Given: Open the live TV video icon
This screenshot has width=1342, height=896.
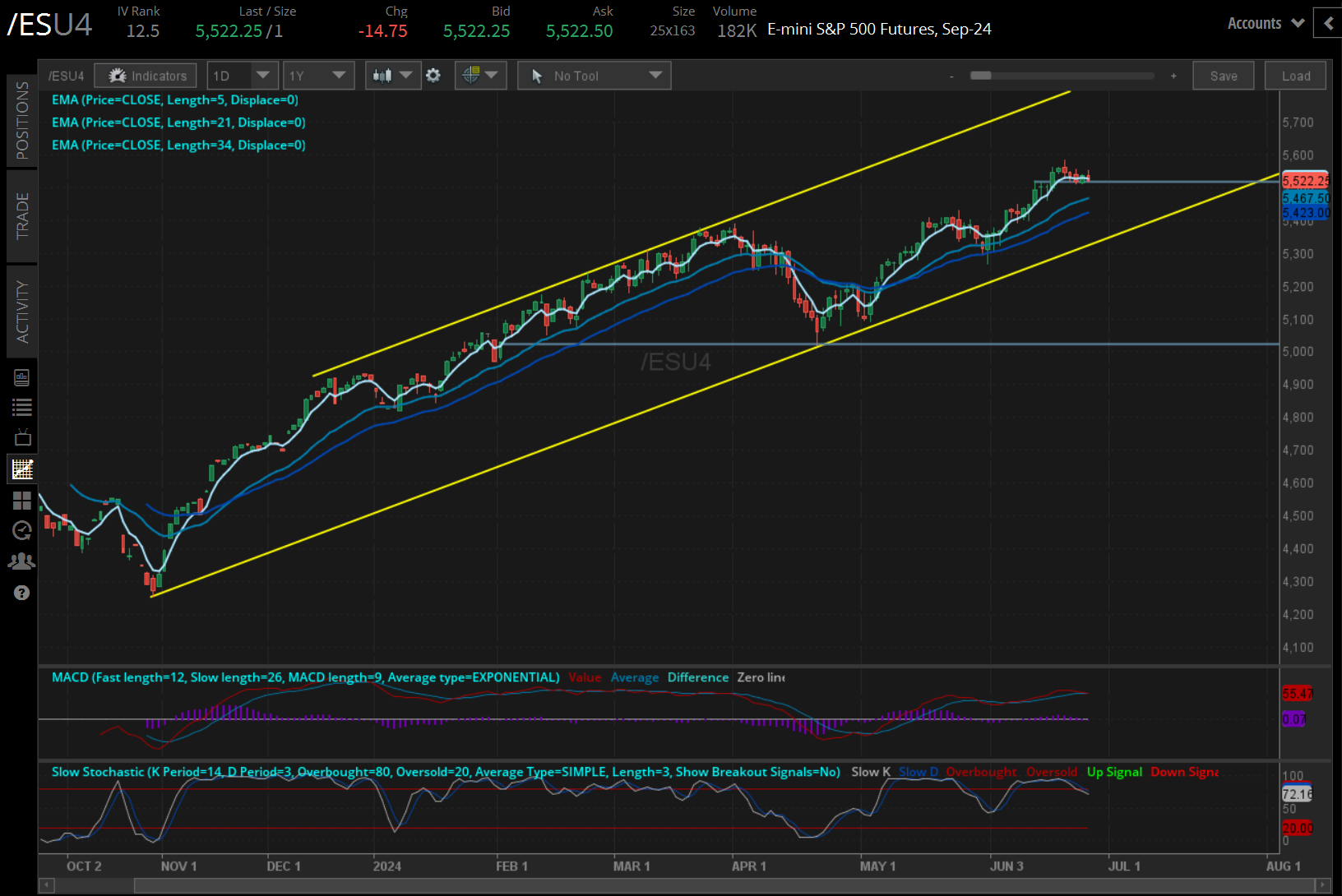Looking at the screenshot, I should point(22,437).
